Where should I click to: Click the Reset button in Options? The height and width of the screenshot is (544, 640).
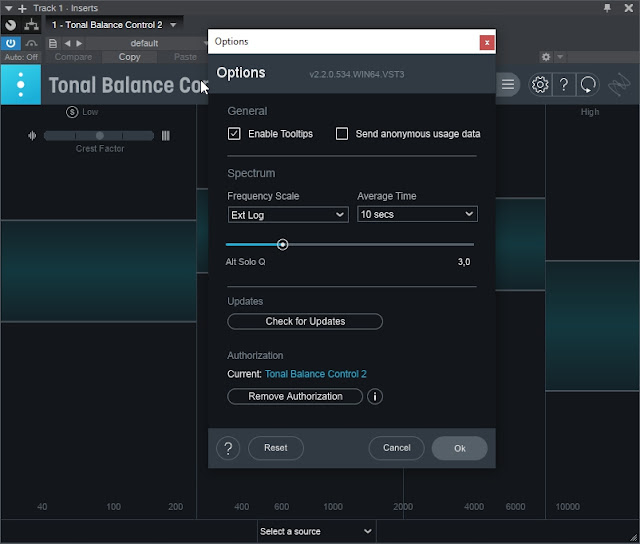(x=276, y=448)
